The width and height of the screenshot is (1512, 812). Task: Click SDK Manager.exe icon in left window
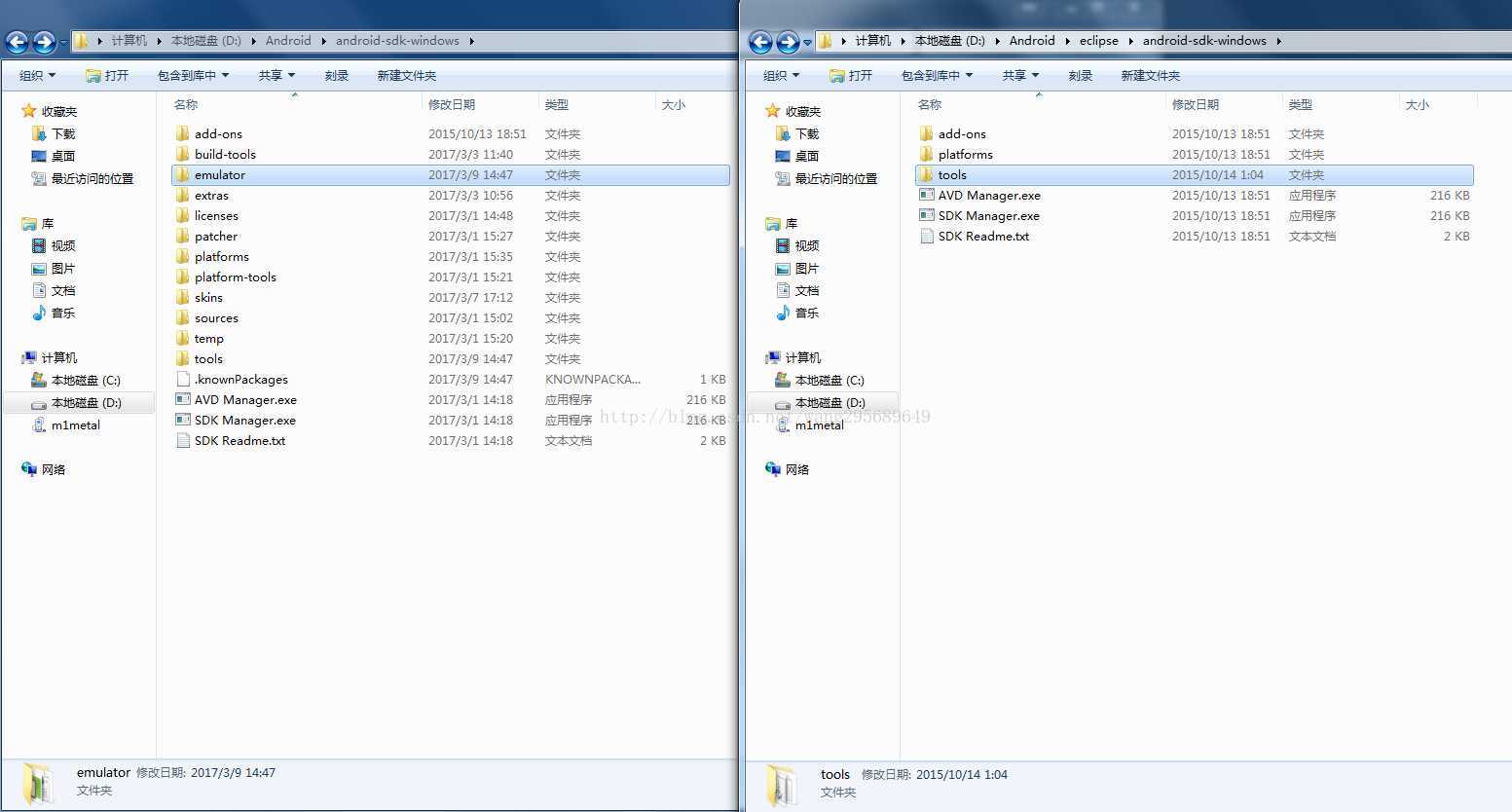point(182,421)
